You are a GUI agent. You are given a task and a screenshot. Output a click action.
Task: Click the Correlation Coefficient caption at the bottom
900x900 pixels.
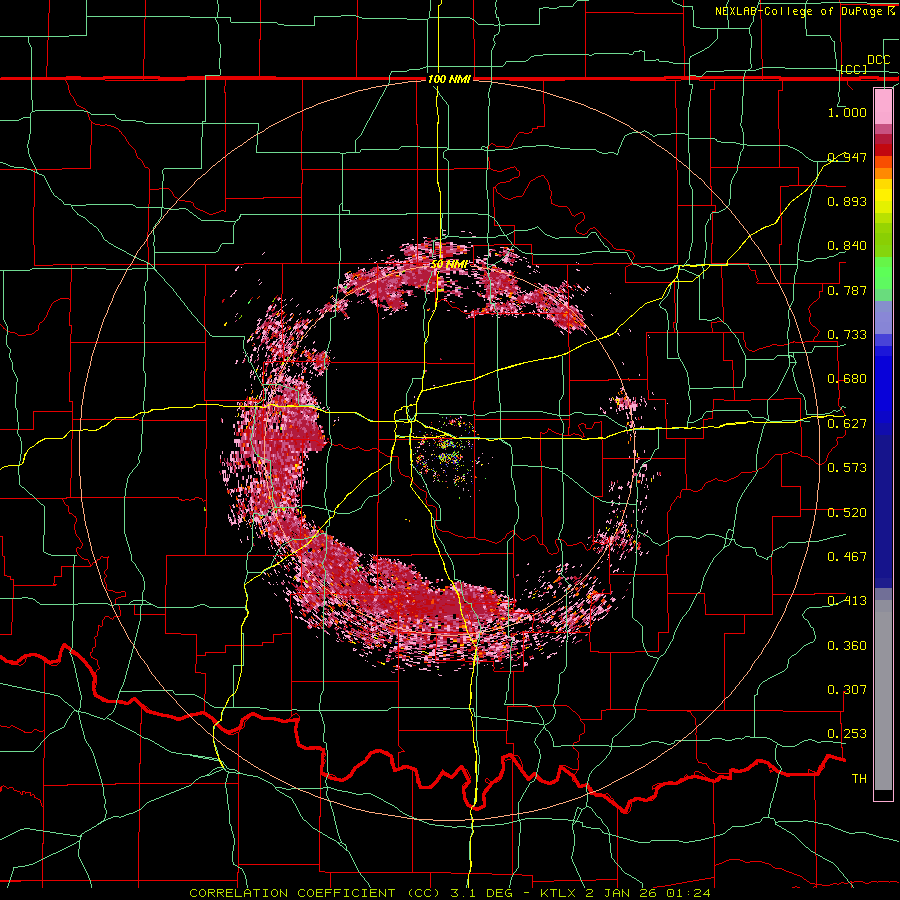click(x=449, y=893)
